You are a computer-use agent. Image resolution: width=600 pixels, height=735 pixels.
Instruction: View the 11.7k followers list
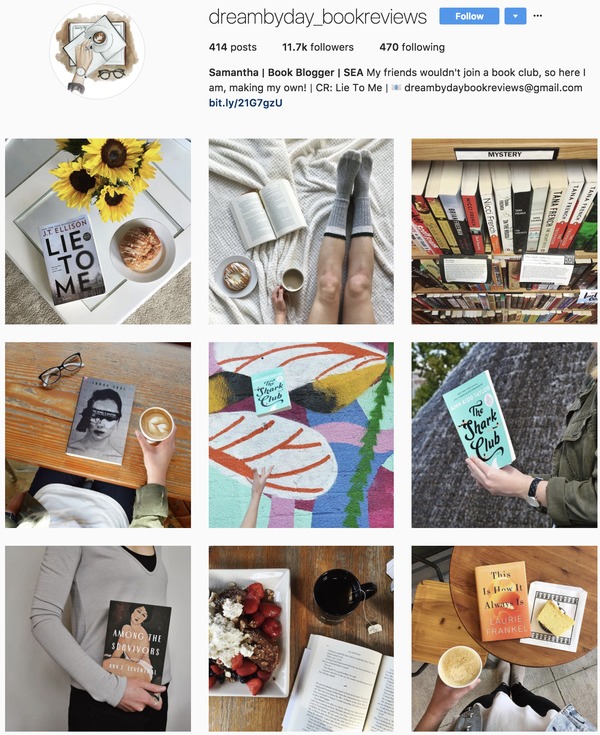[x=318, y=47]
